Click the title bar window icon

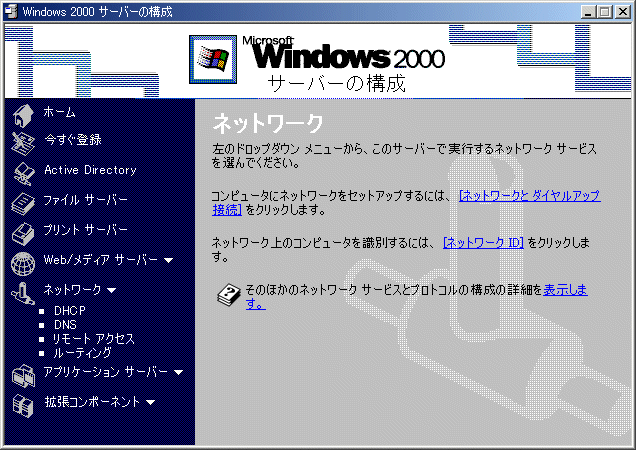[11, 11]
